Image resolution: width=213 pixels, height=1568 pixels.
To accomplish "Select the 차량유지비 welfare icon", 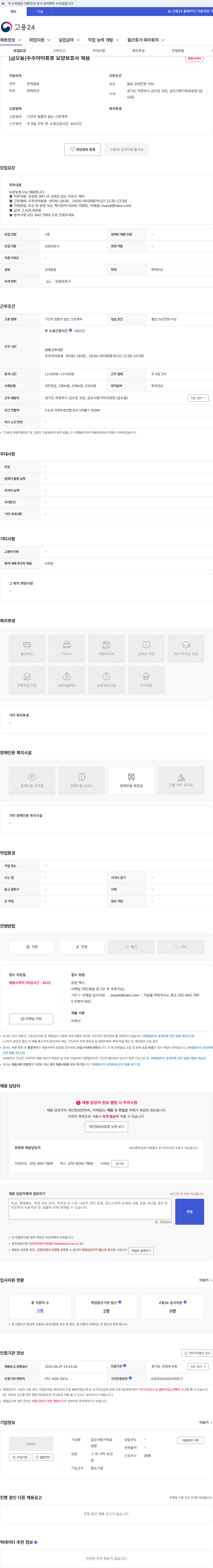I will (106, 649).
